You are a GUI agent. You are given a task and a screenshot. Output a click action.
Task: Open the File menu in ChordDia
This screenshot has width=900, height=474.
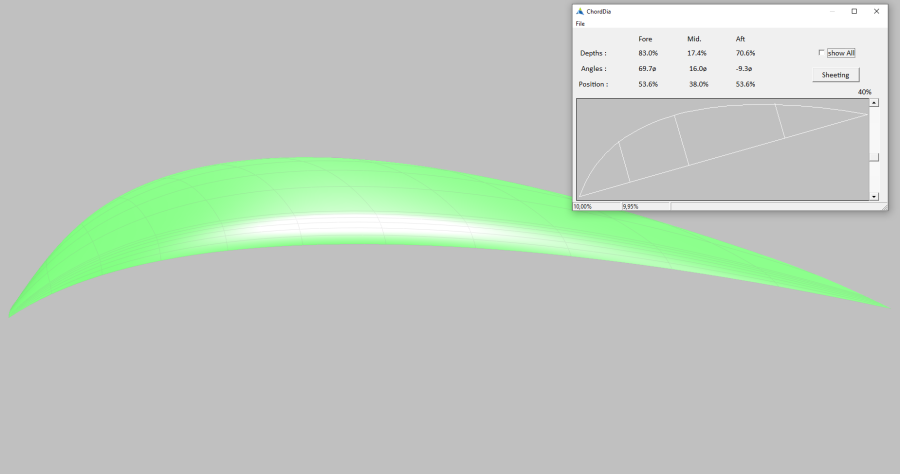click(580, 23)
